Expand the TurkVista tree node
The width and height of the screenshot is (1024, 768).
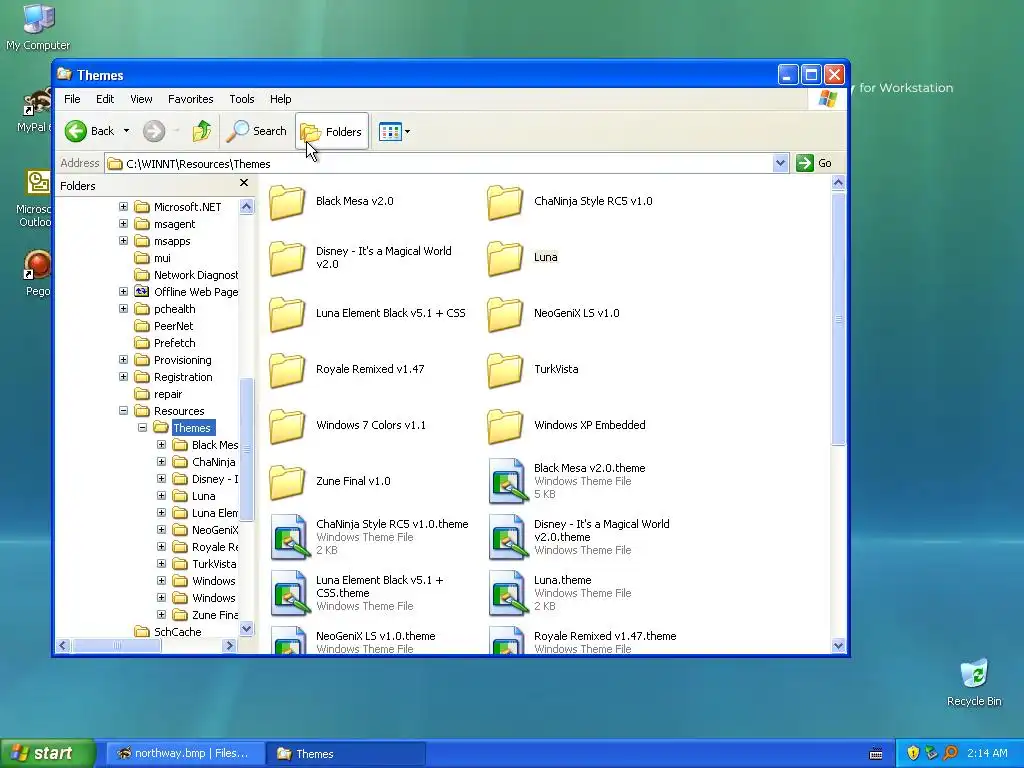(x=161, y=563)
